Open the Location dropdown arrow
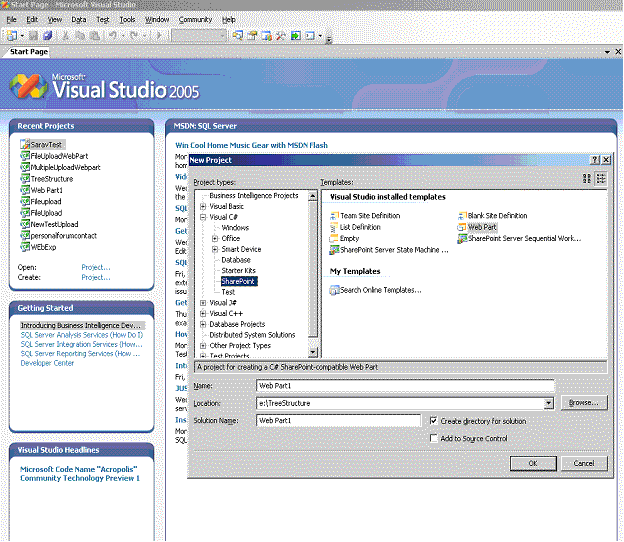 (548, 404)
